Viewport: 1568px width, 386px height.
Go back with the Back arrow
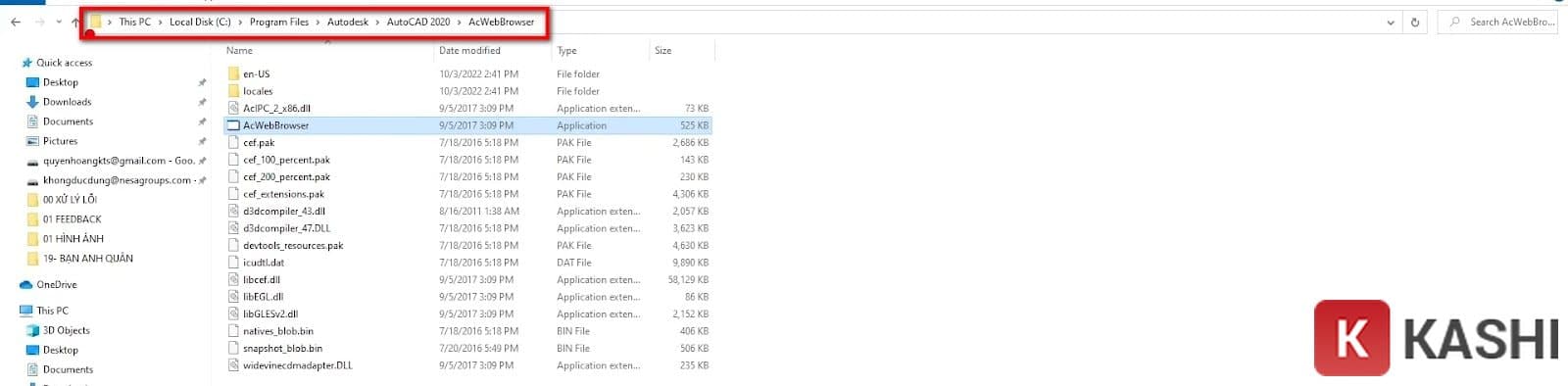(16, 22)
